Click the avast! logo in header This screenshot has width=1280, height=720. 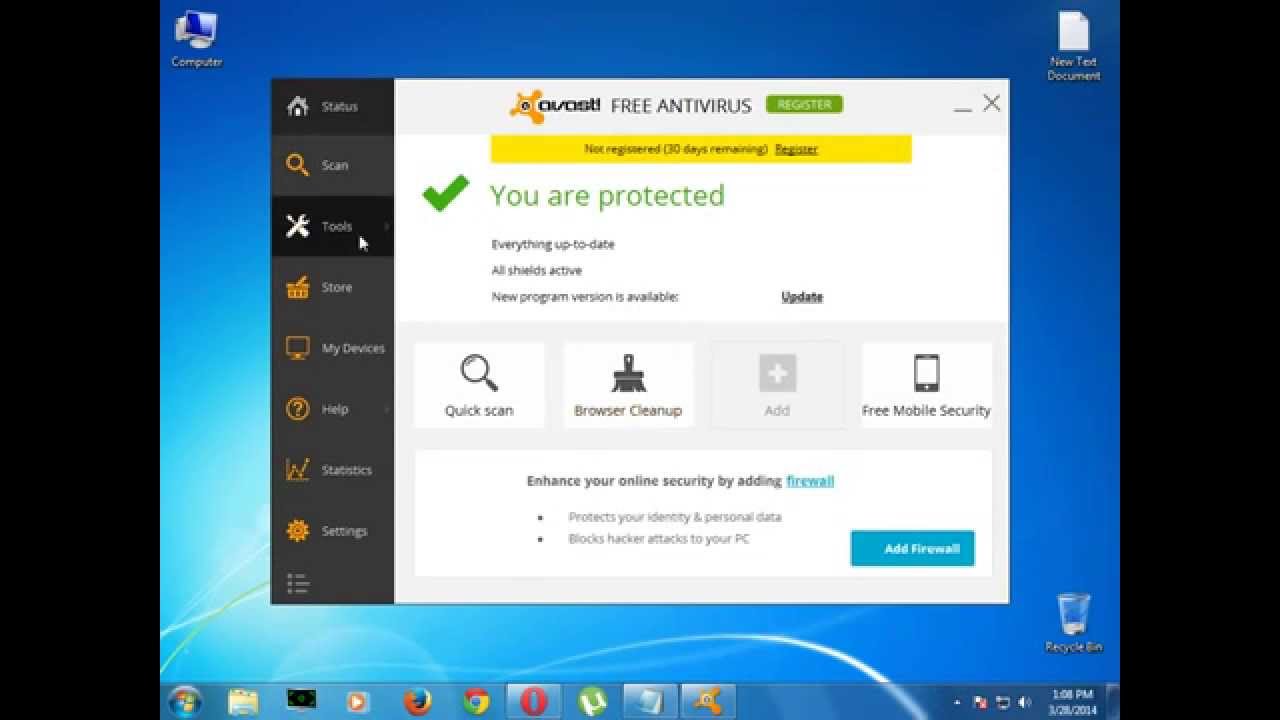(x=555, y=105)
